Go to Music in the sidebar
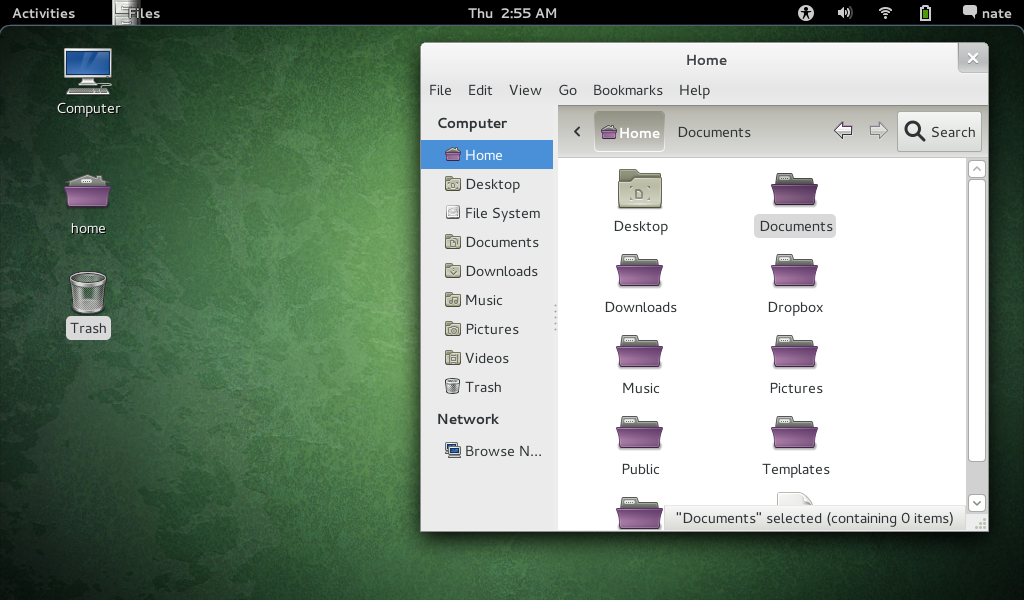The image size is (1024, 600). pyautogui.click(x=487, y=300)
